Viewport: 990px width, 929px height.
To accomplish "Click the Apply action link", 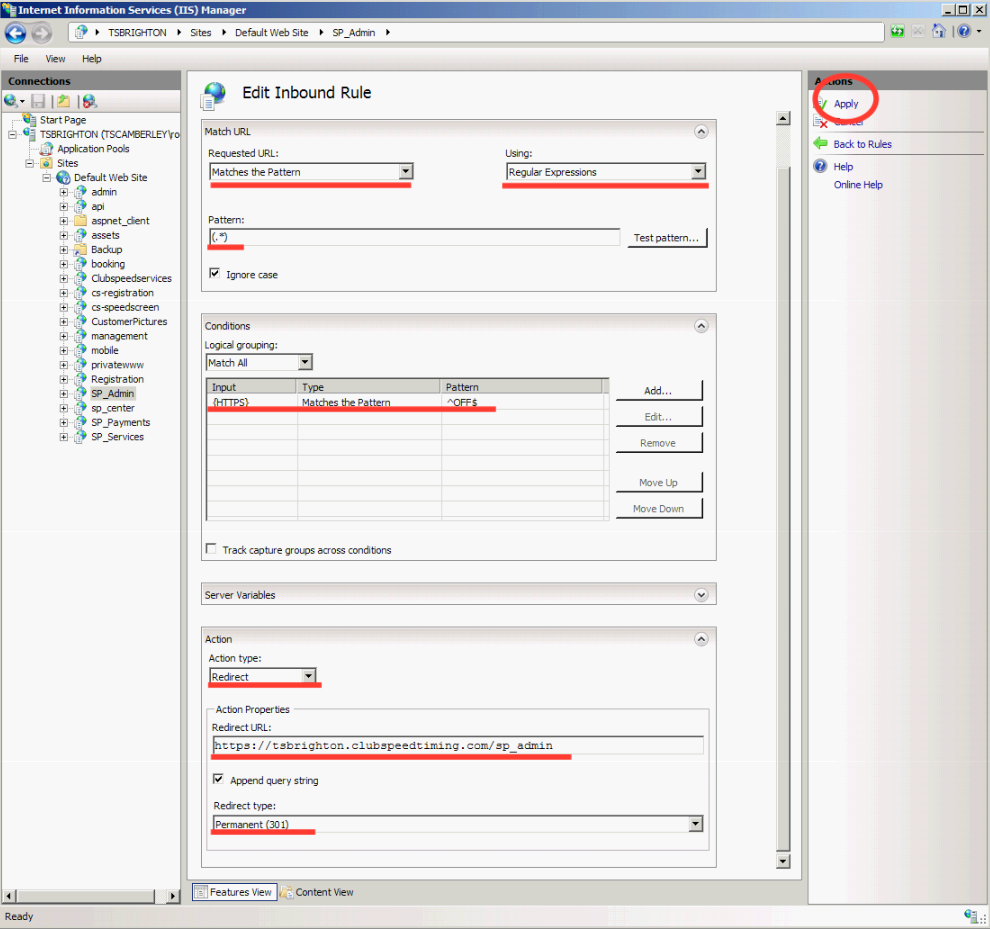I will [845, 104].
